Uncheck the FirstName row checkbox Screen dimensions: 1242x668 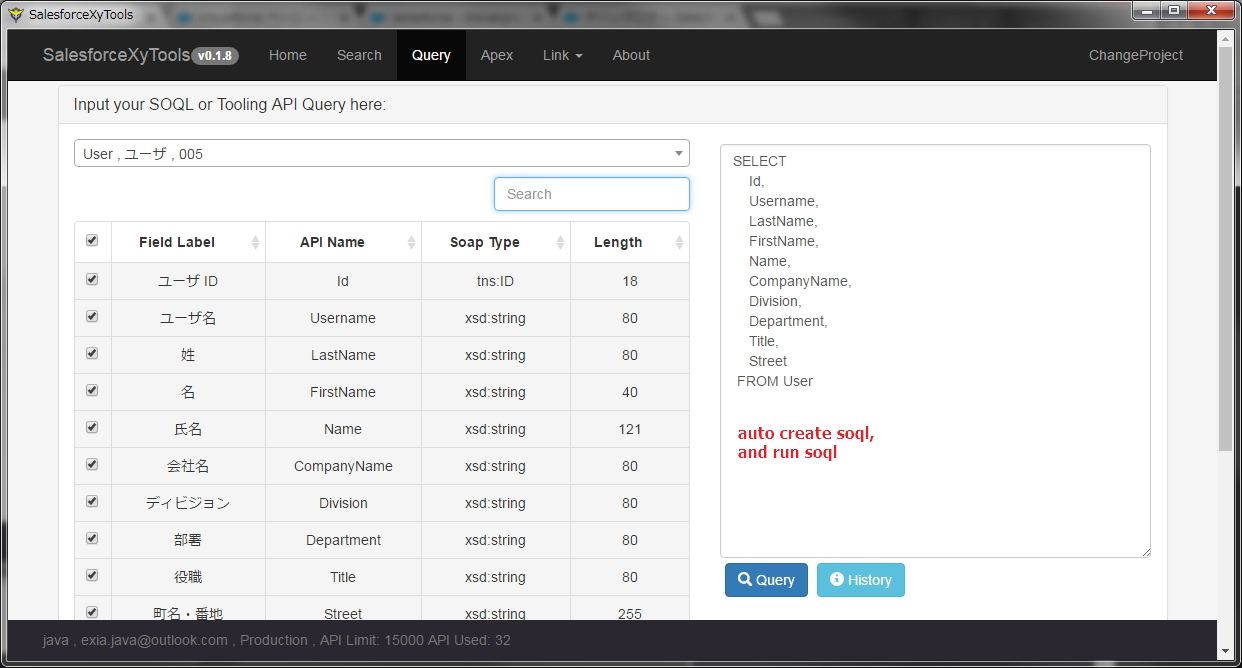[x=92, y=390]
